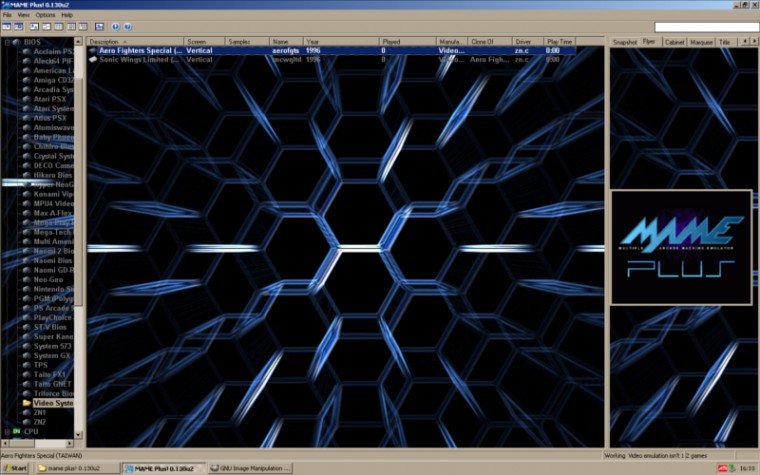Select the ST-V Bios folder
Image resolution: width=760 pixels, height=475 pixels.
[x=50, y=327]
